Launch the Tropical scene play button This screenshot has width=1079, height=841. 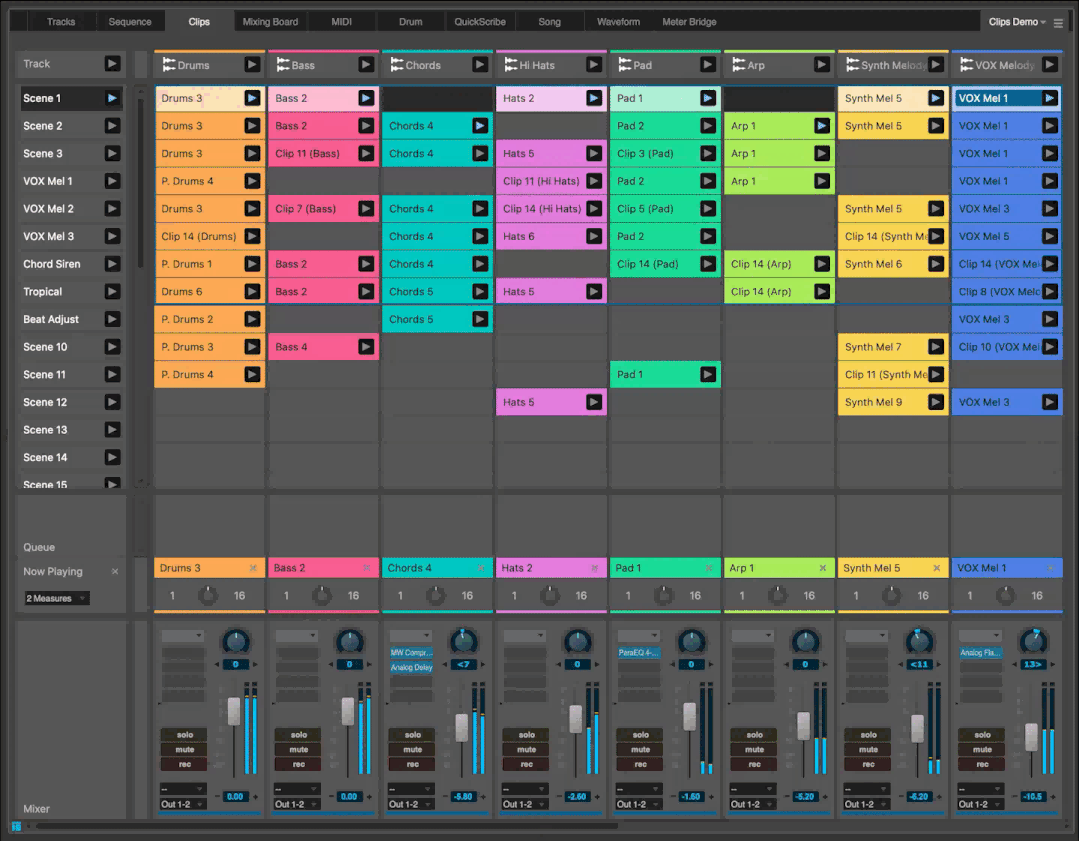click(112, 292)
